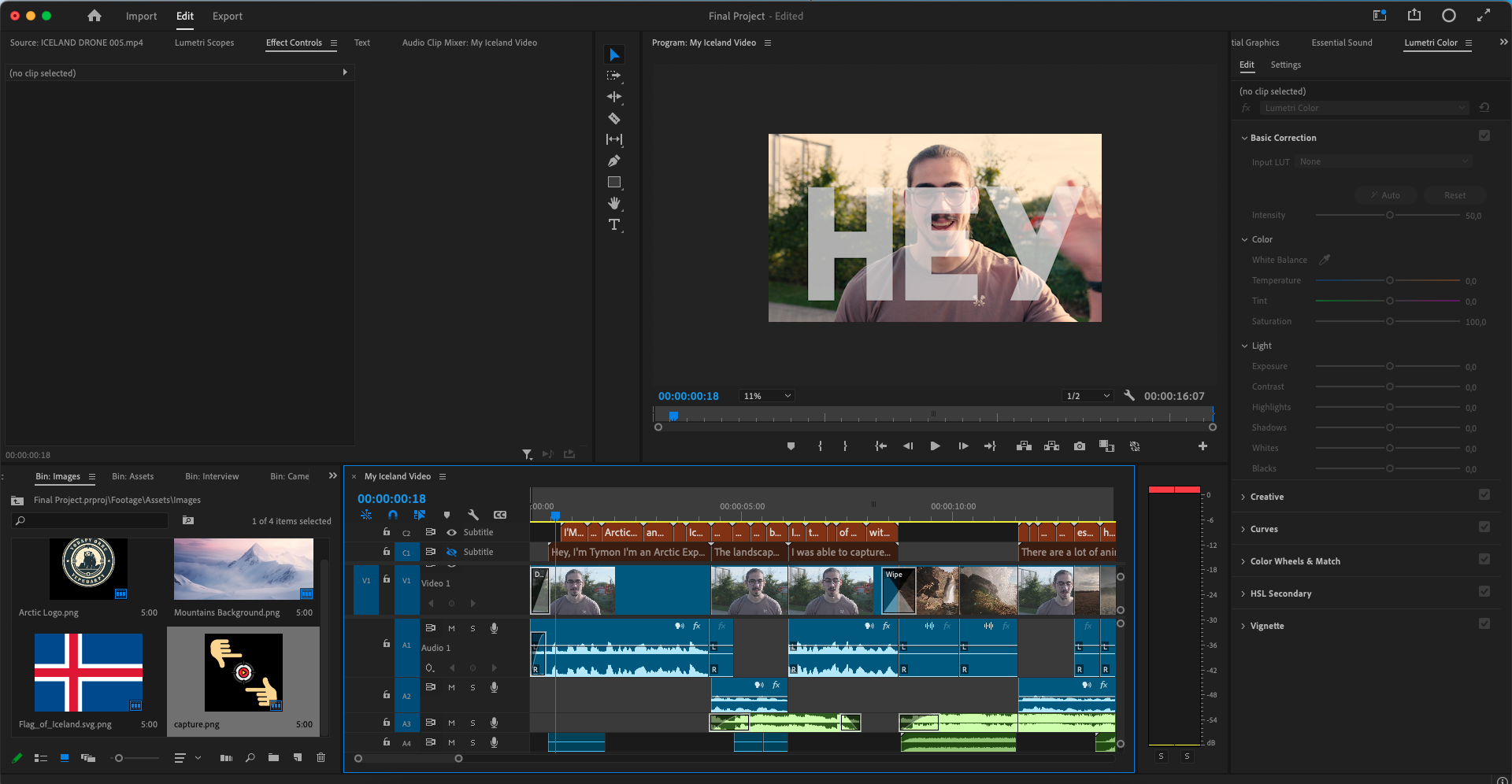The height and width of the screenshot is (784, 1512).
Task: Open the playback resolution 1/2 dropdown
Action: coord(1088,396)
